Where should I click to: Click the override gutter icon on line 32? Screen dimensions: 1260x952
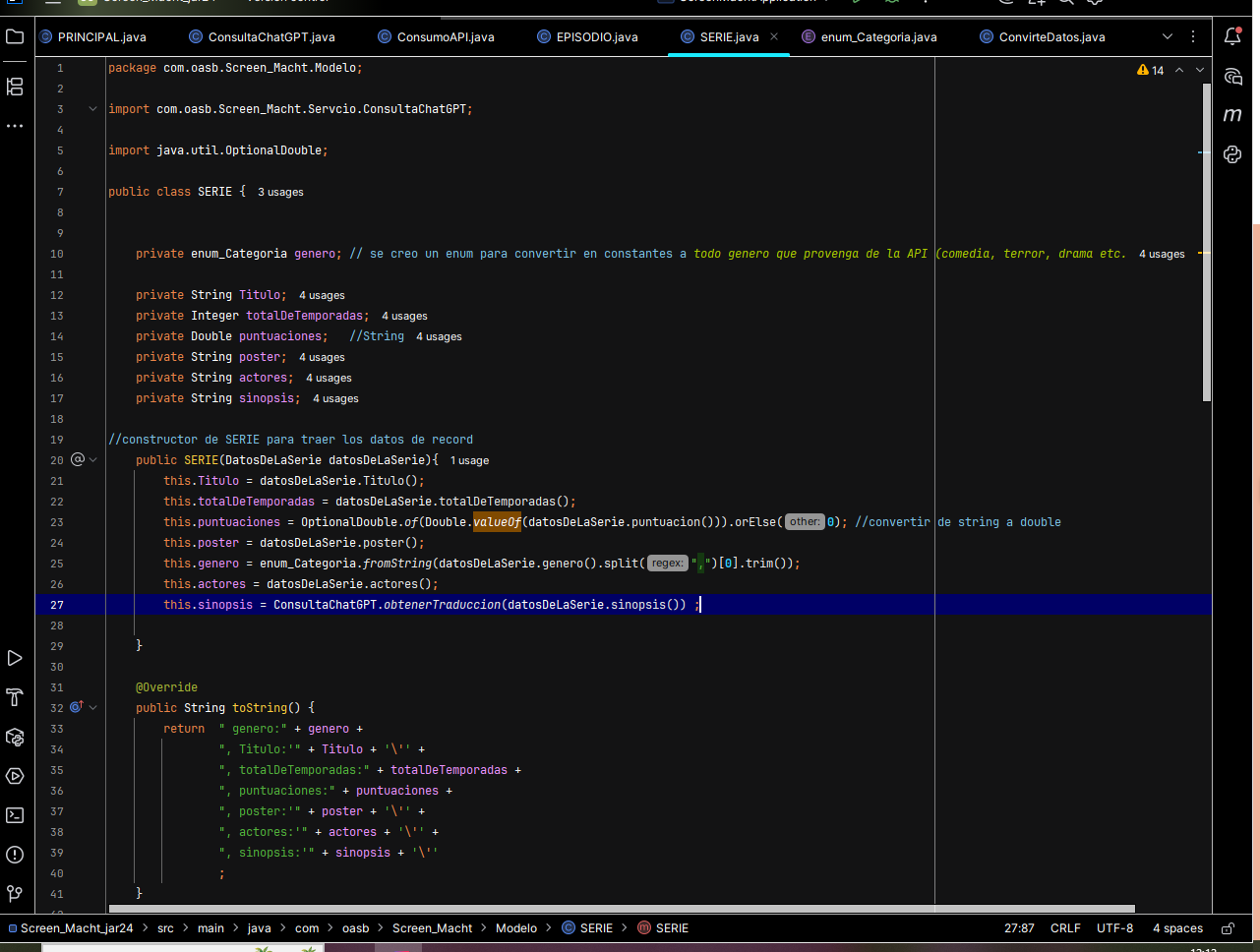click(x=77, y=707)
